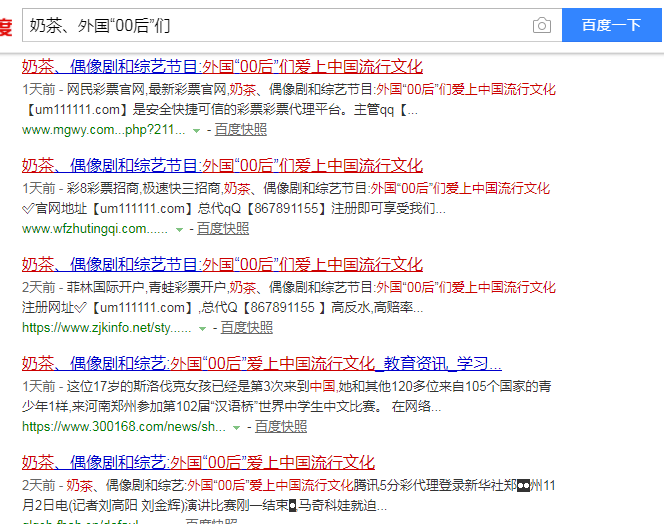The width and height of the screenshot is (664, 524).
Task: Click snippet text 网民彩票官网,最新彩票官网
Action: [147, 90]
